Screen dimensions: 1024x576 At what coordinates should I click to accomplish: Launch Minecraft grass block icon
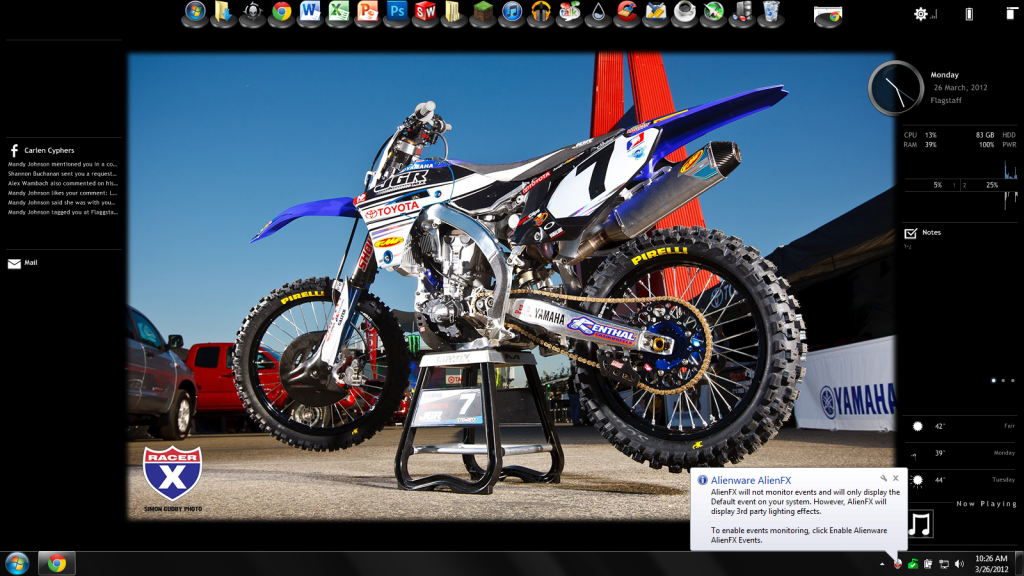[483, 12]
